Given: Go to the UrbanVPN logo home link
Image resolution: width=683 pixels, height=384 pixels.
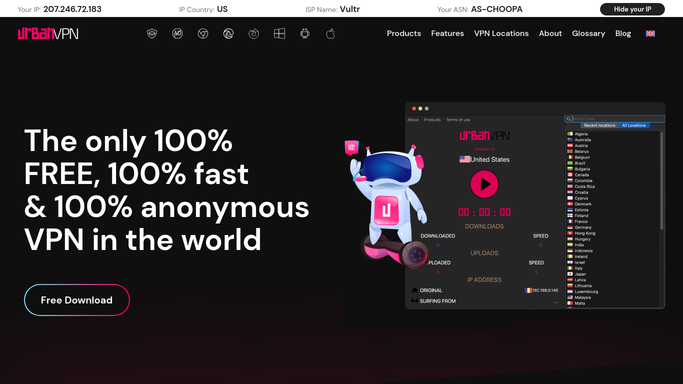Looking at the screenshot, I should (48, 34).
